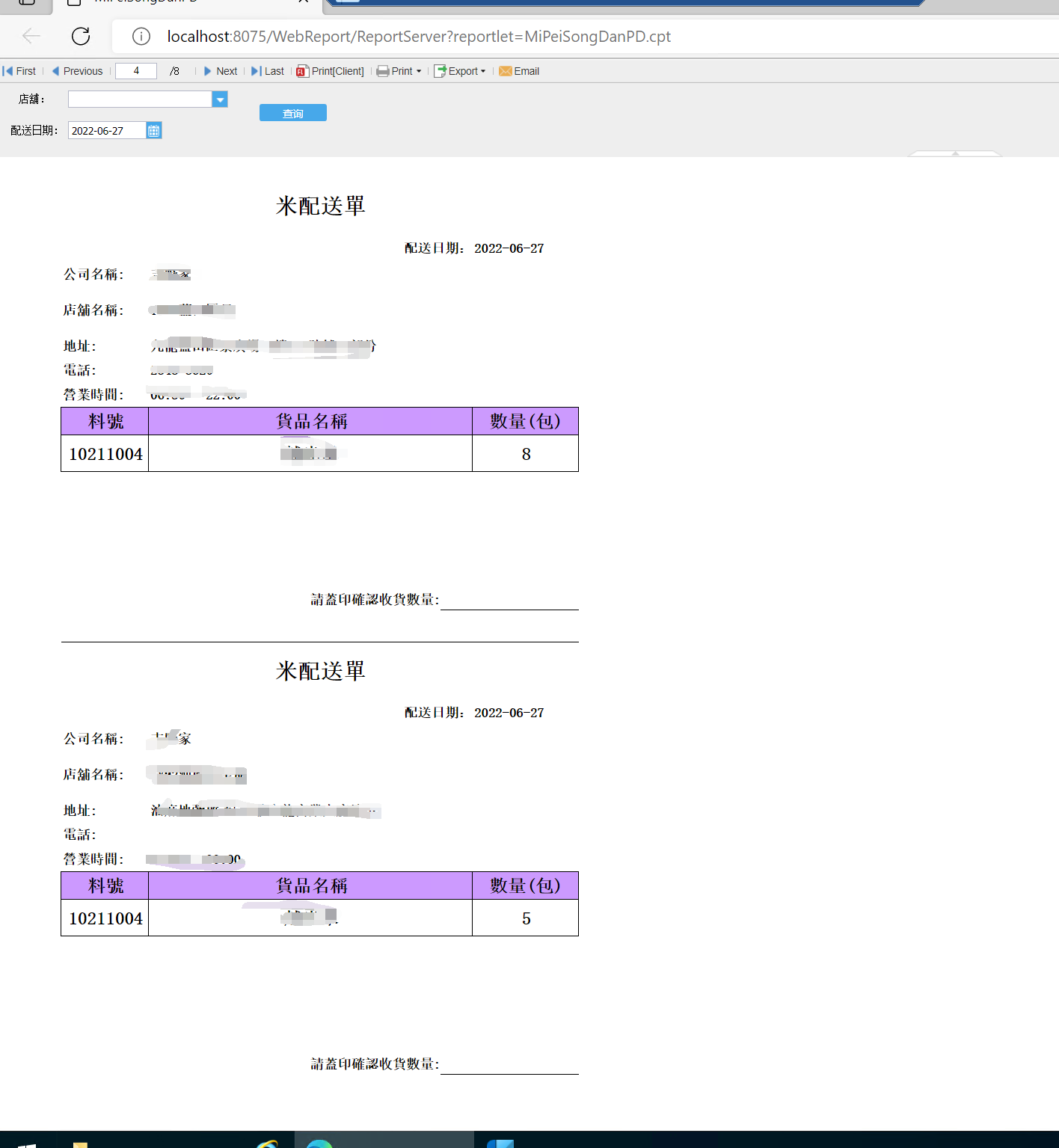Click the localhost:8075 URL in the address bar
Image resolution: width=1059 pixels, height=1148 pixels.
[419, 37]
